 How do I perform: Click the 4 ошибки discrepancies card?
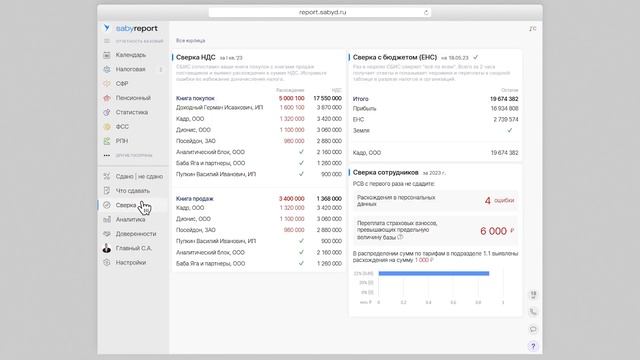(x=436, y=200)
